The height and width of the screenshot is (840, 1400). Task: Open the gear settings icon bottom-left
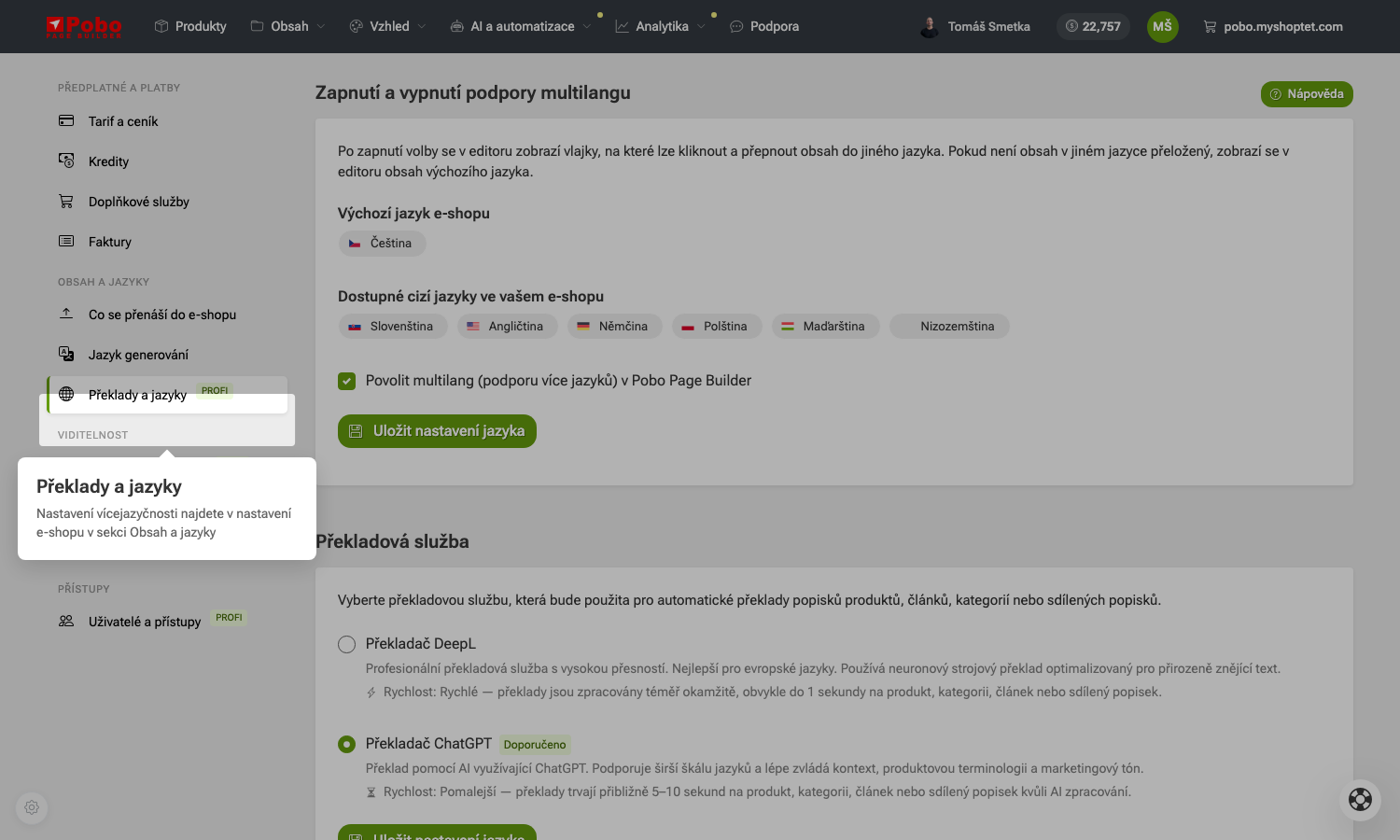tap(32, 808)
